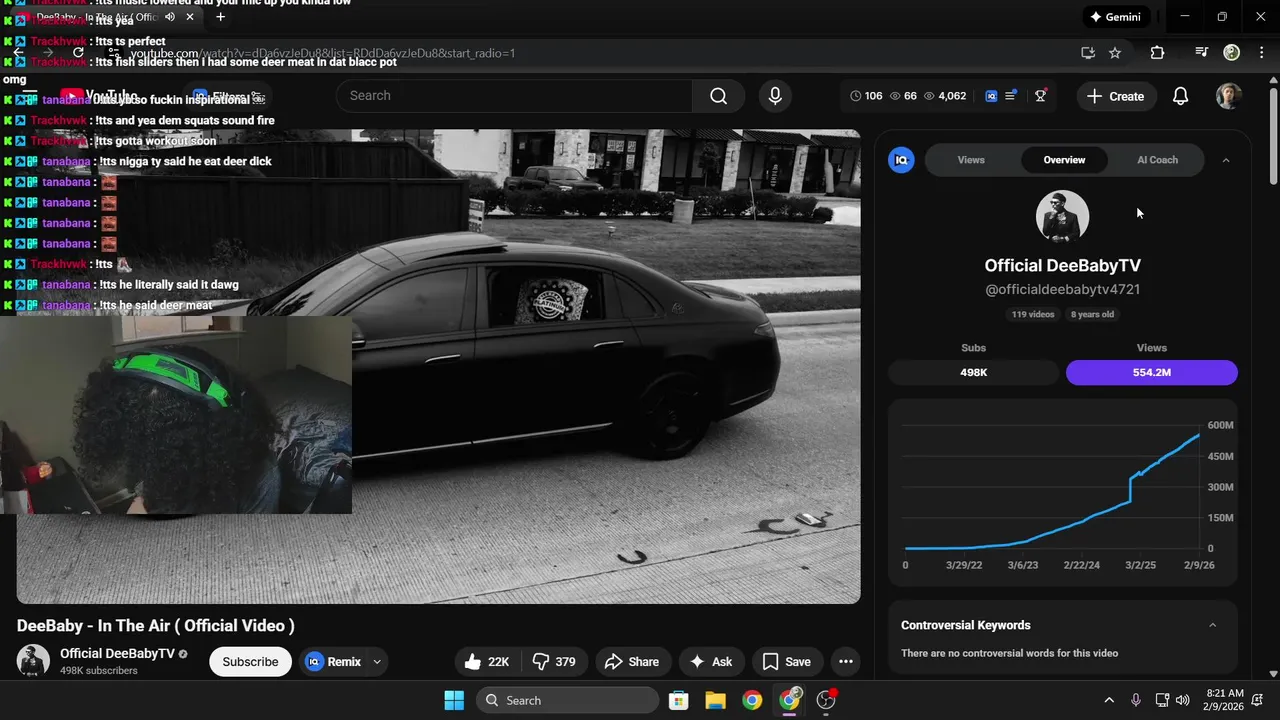Image resolution: width=1280 pixels, height=720 pixels.
Task: Click the '8 years old' badge
Action: [1093, 314]
